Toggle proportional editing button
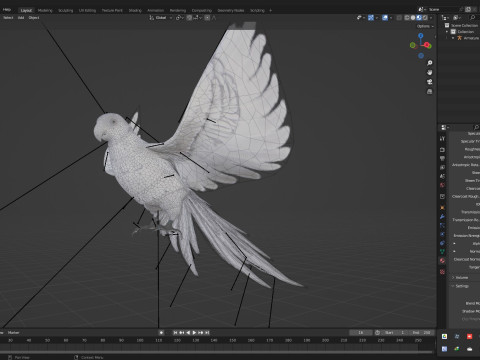 click(x=207, y=18)
